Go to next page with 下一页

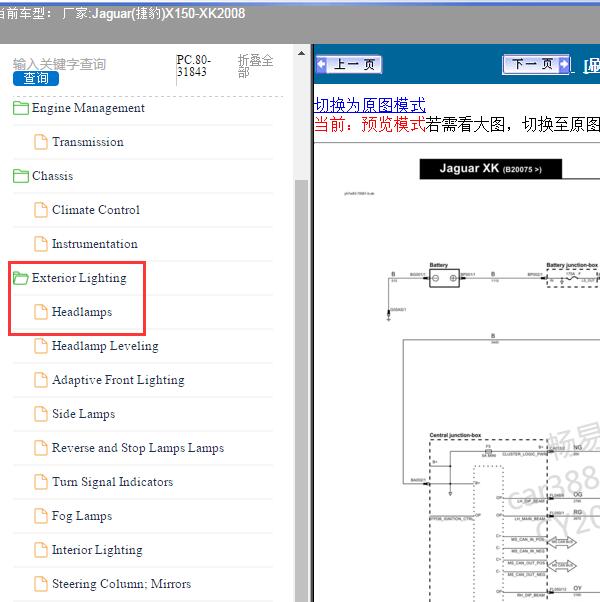[x=536, y=64]
